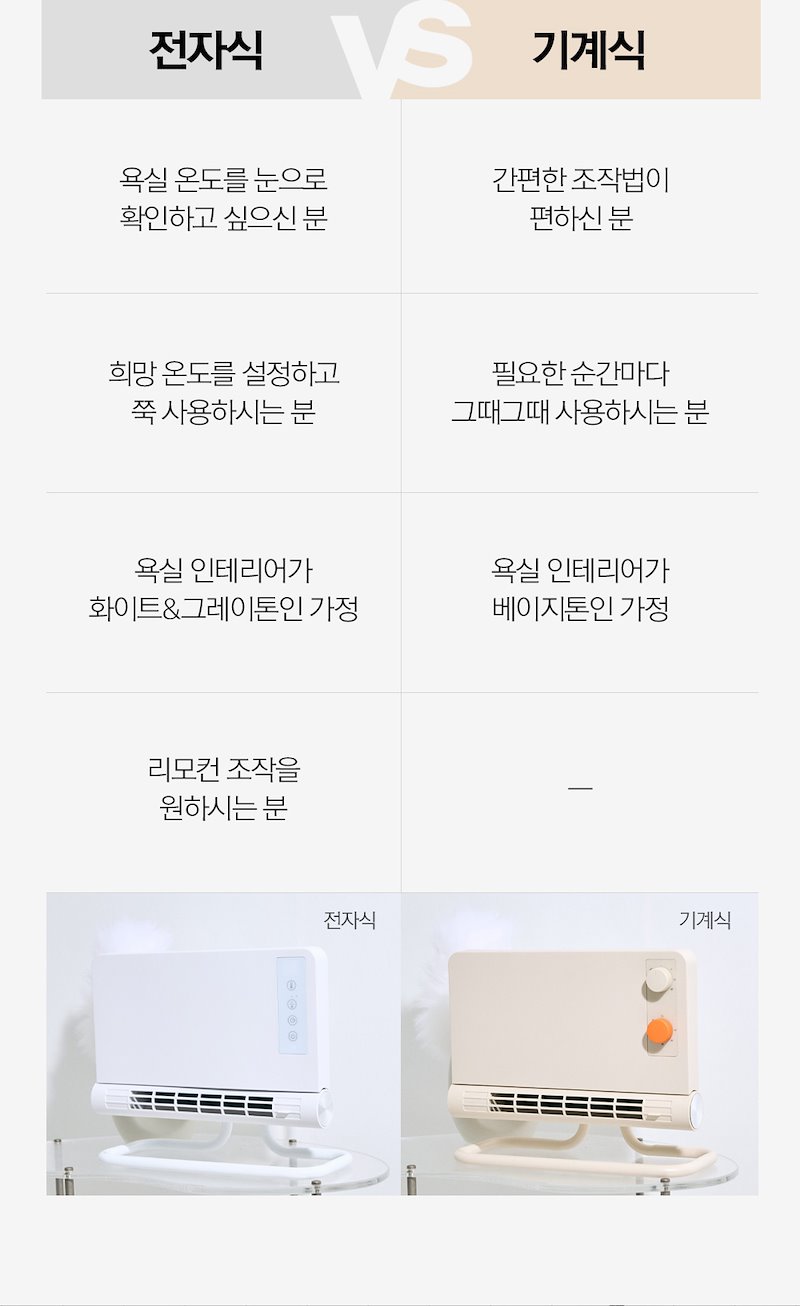The image size is (800, 1306).
Task: Select the 전자식 column header
Action: [x=206, y=50]
